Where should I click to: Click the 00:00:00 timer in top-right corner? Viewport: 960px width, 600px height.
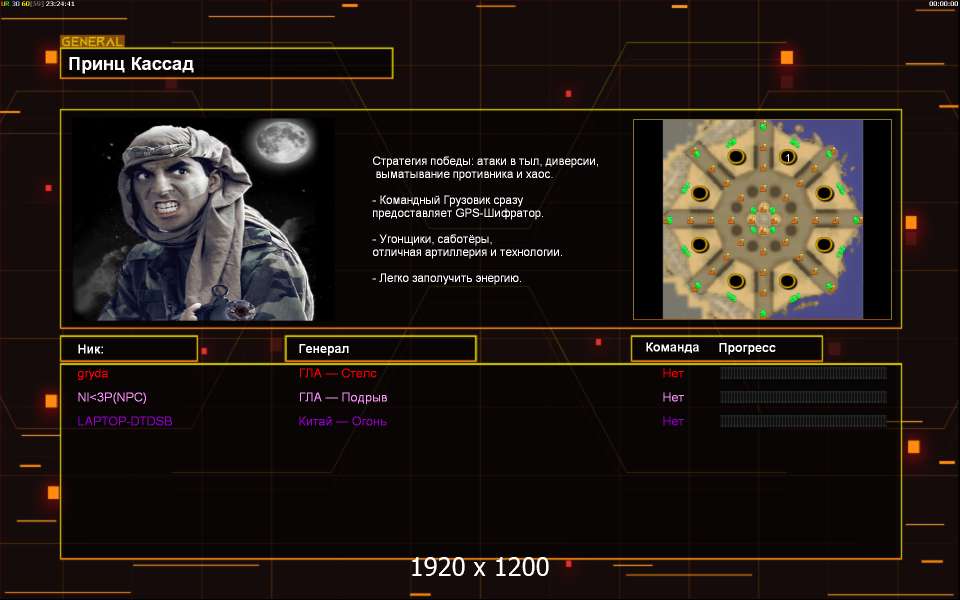[x=943, y=4]
